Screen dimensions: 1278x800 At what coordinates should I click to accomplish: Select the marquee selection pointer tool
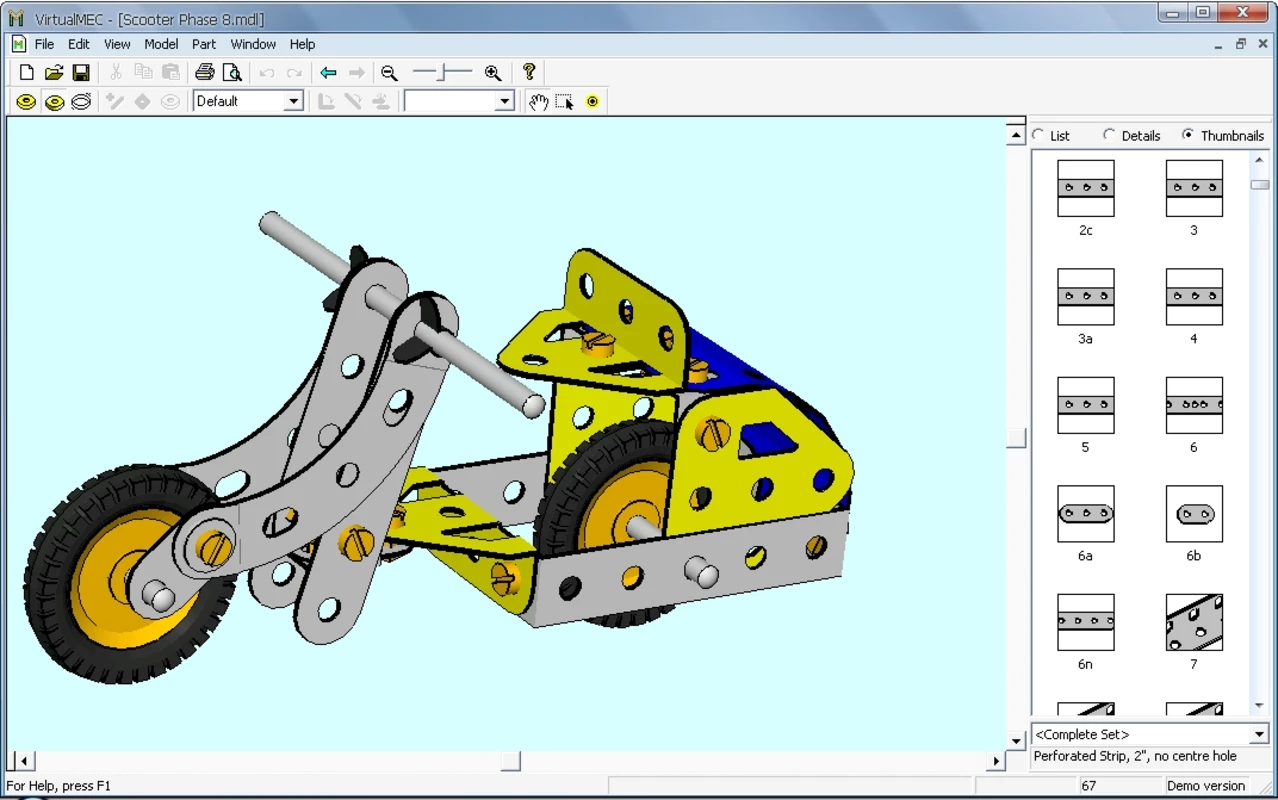pyautogui.click(x=565, y=101)
